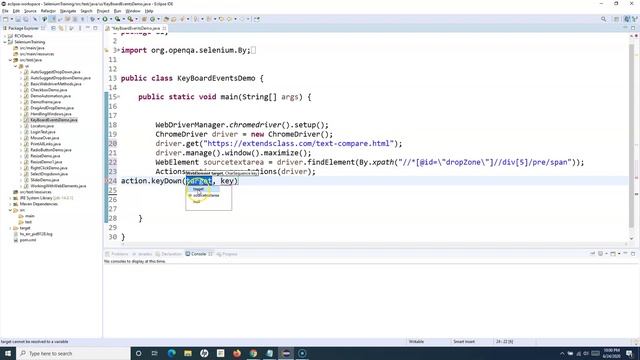The image size is (640, 360).
Task: Click the New Java Package icon
Action: (144, 19)
